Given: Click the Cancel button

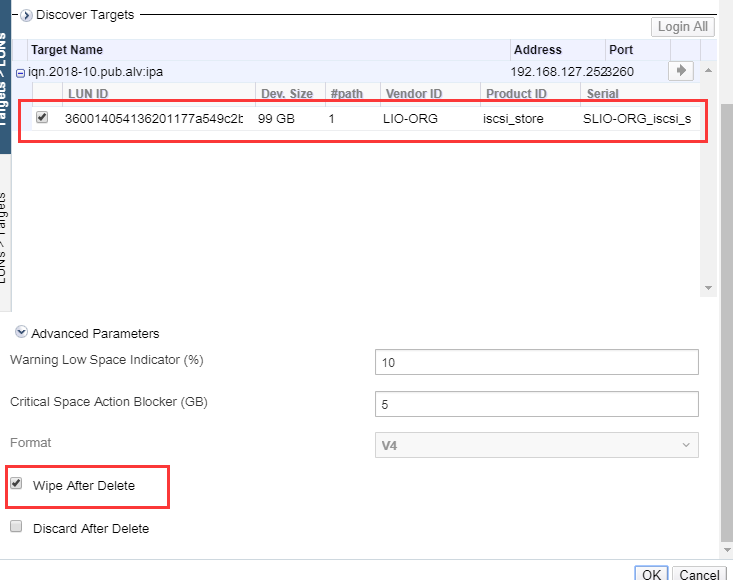Looking at the screenshot, I should coord(699,574).
